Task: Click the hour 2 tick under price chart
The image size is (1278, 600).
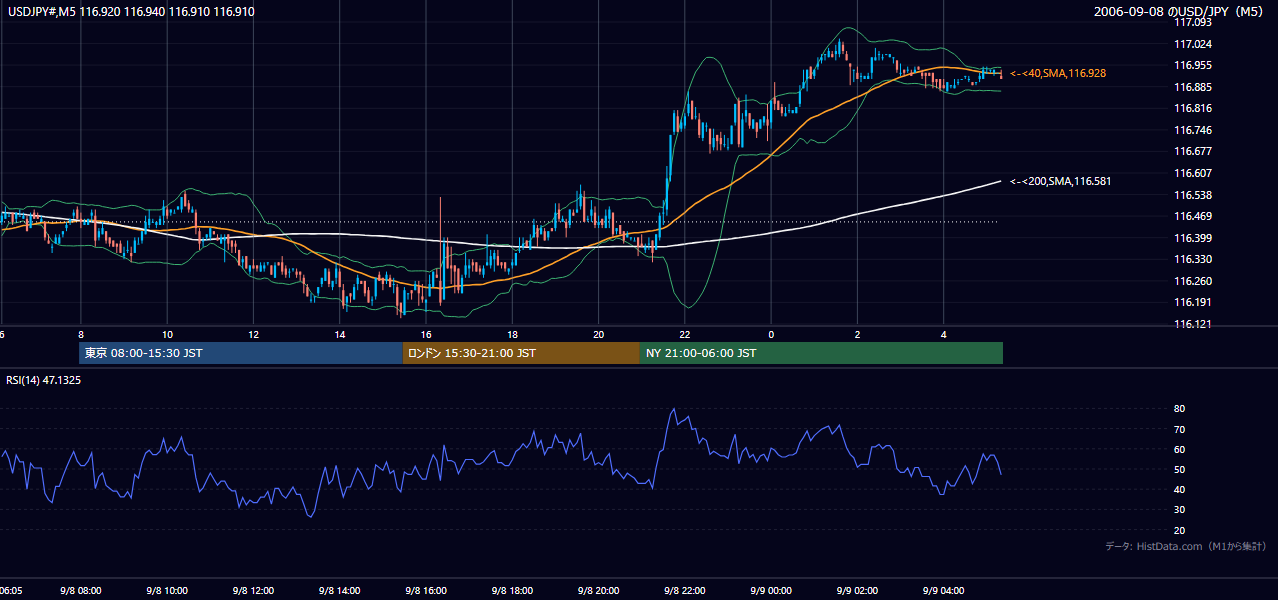Action: point(858,334)
